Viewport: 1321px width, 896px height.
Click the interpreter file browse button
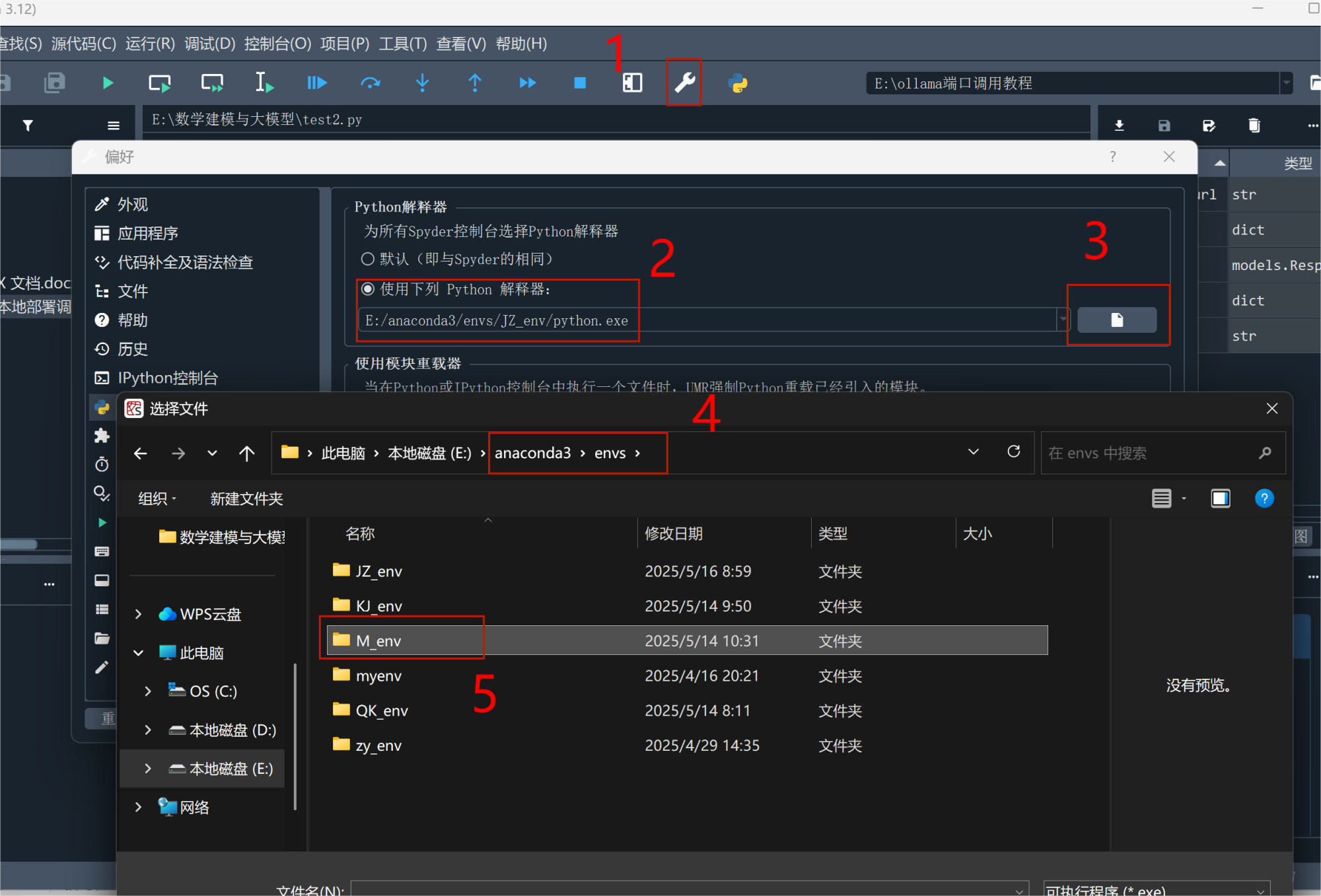(1116, 320)
